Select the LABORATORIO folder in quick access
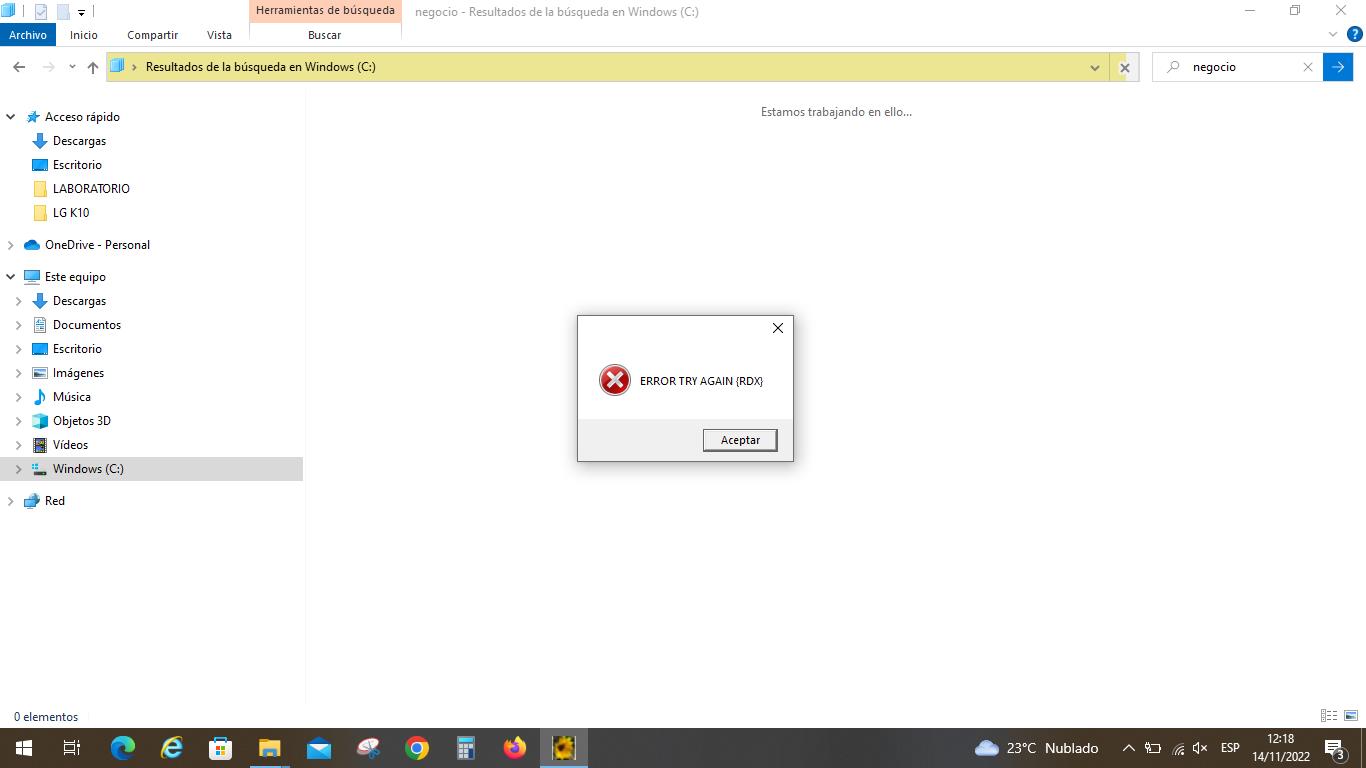Viewport: 1366px width, 768px height. (x=91, y=189)
